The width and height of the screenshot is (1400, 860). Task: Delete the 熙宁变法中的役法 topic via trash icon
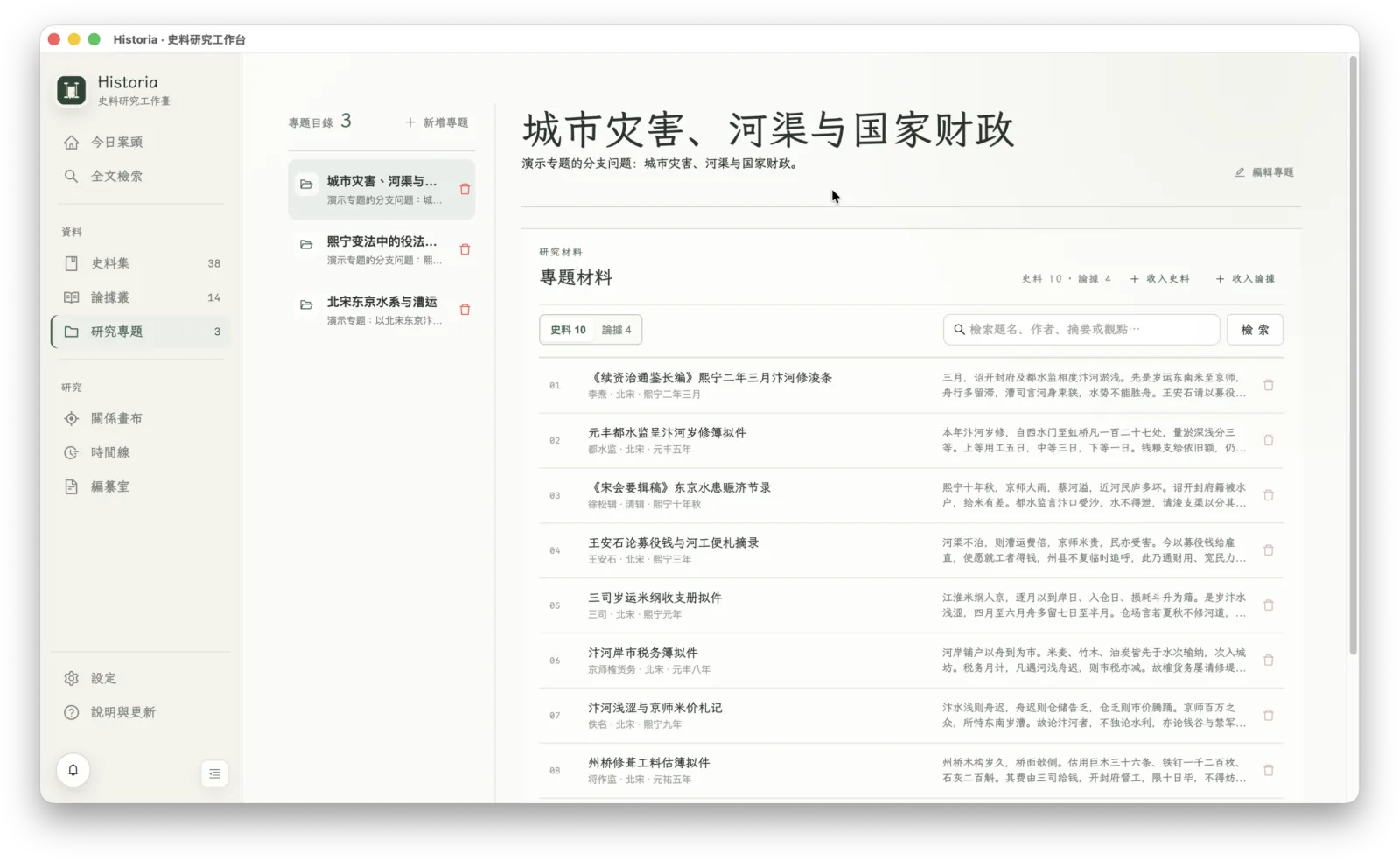[465, 249]
